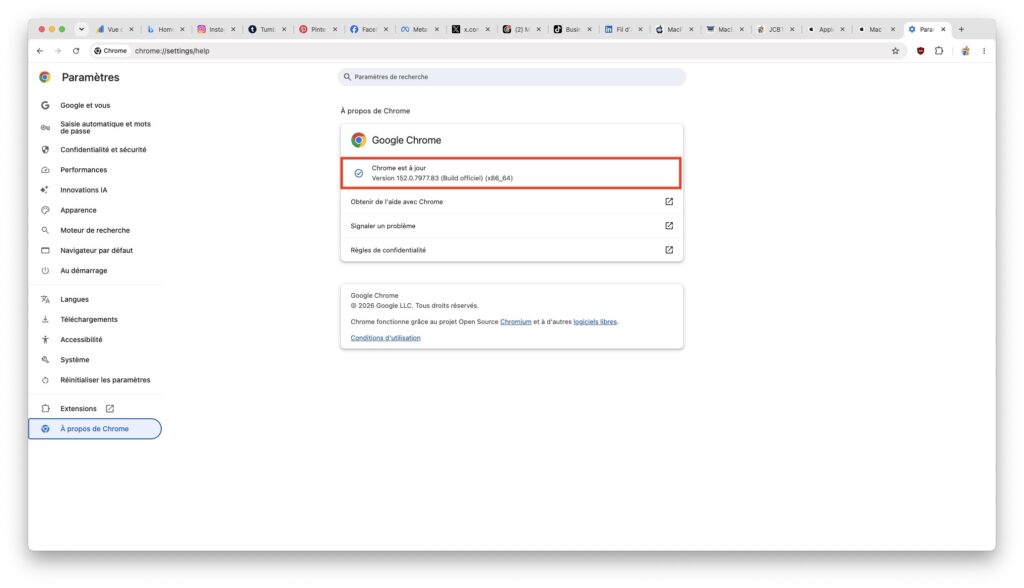
Task: Open the red shield extension icon
Action: [920, 51]
